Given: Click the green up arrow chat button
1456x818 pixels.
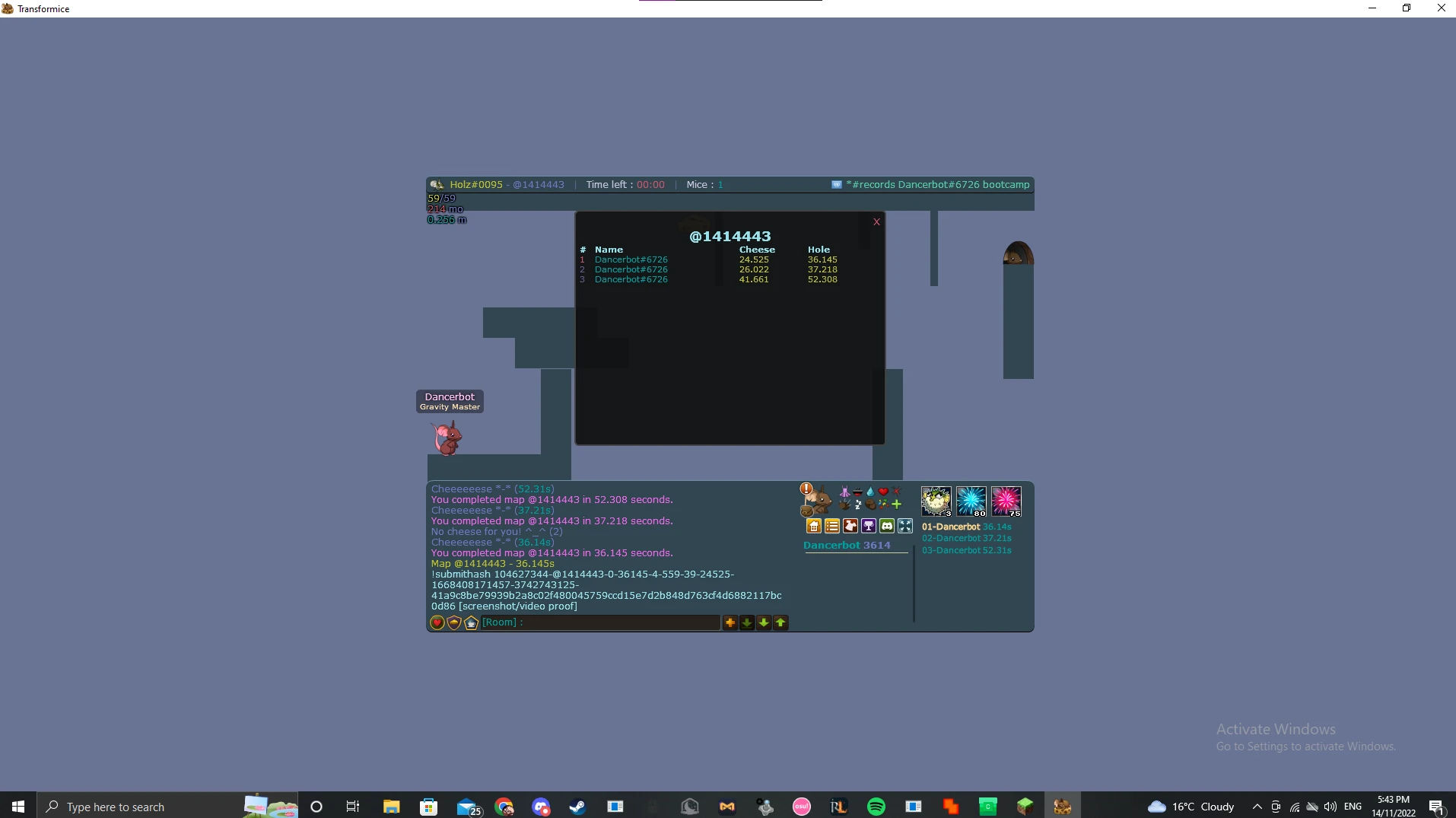Looking at the screenshot, I should coord(780,622).
